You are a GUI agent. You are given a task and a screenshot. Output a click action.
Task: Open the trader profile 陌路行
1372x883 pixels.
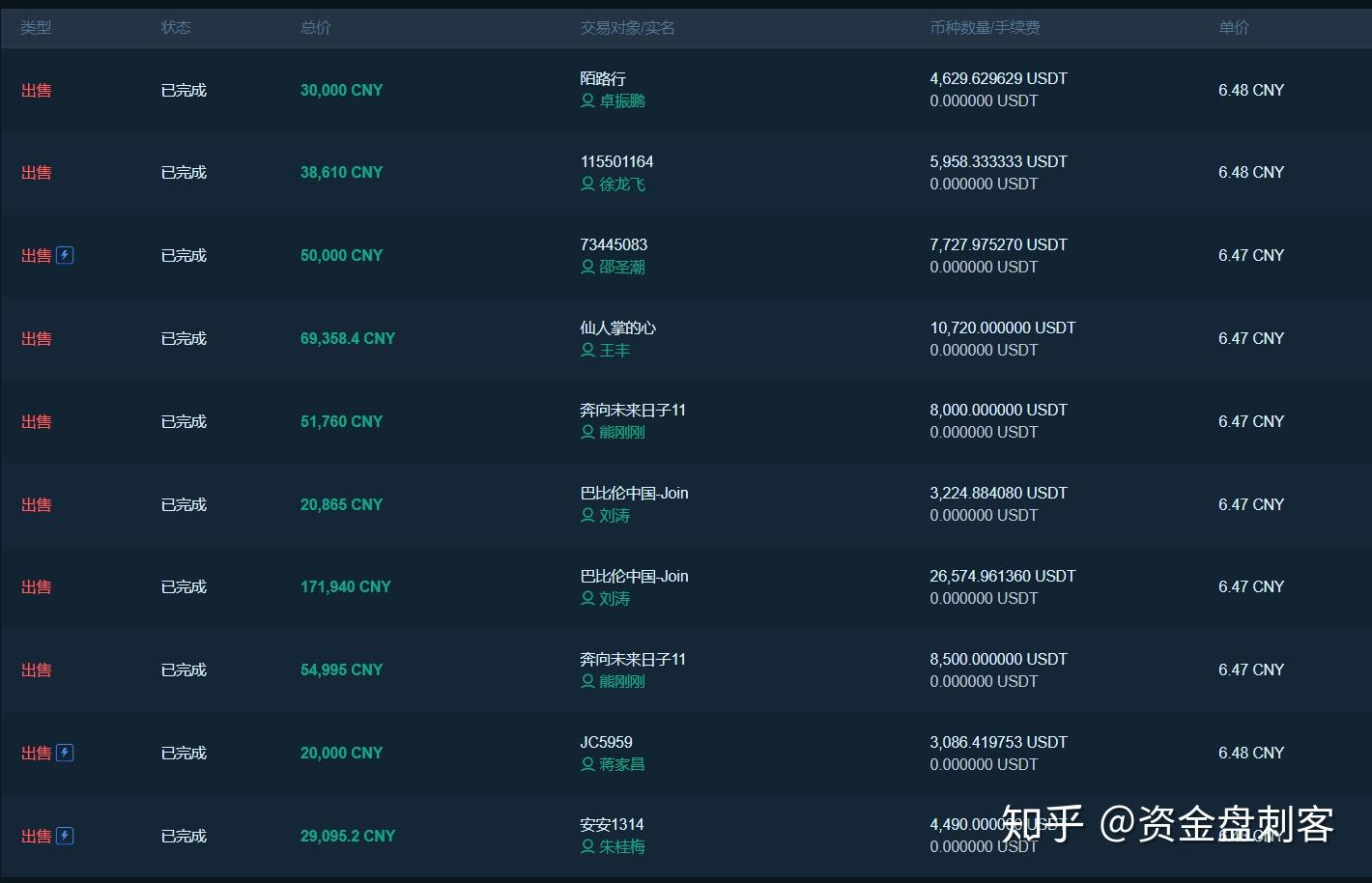[x=603, y=78]
